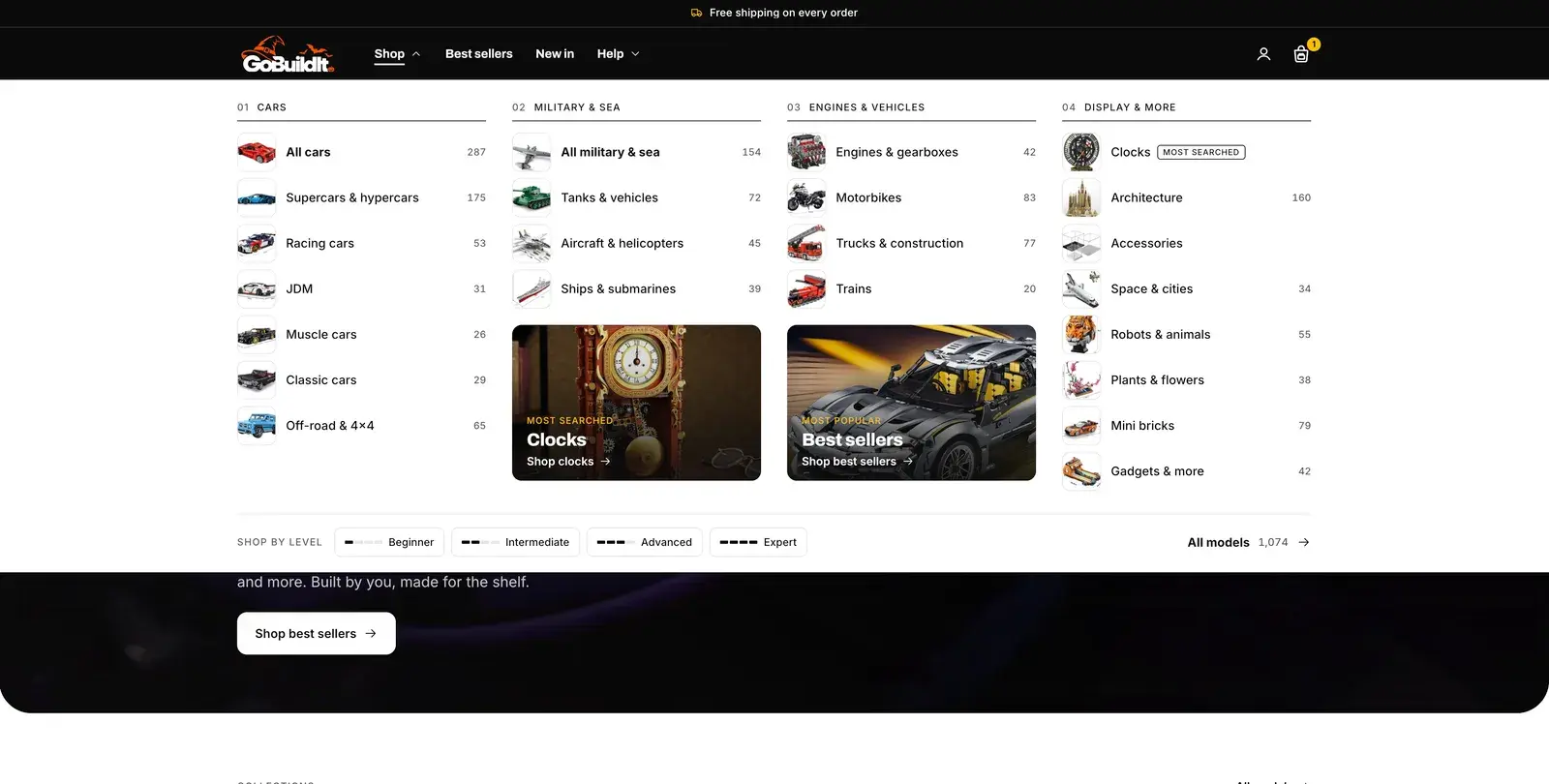Open Best sellers in the navigation bar
1549x784 pixels.
(479, 54)
